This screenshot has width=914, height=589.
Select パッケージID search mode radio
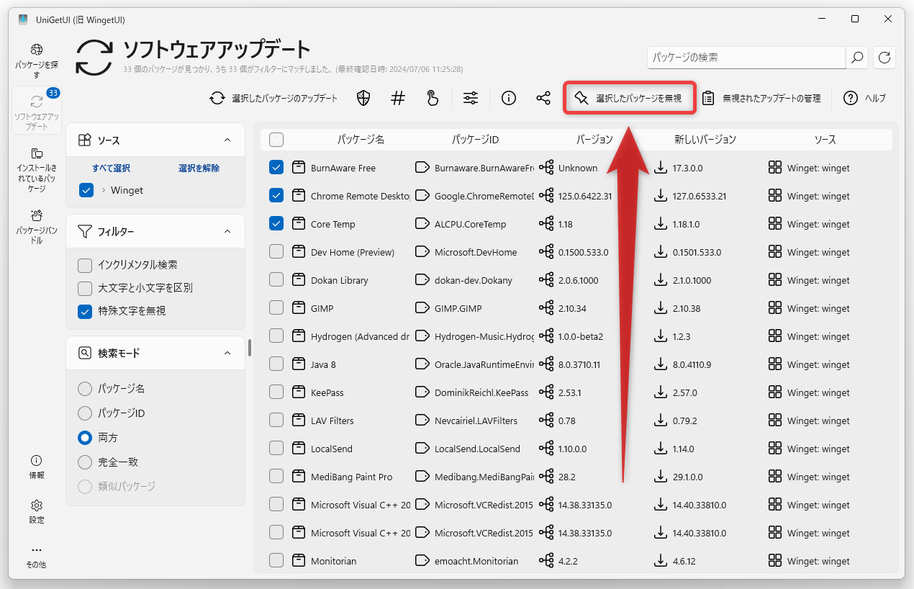point(85,413)
